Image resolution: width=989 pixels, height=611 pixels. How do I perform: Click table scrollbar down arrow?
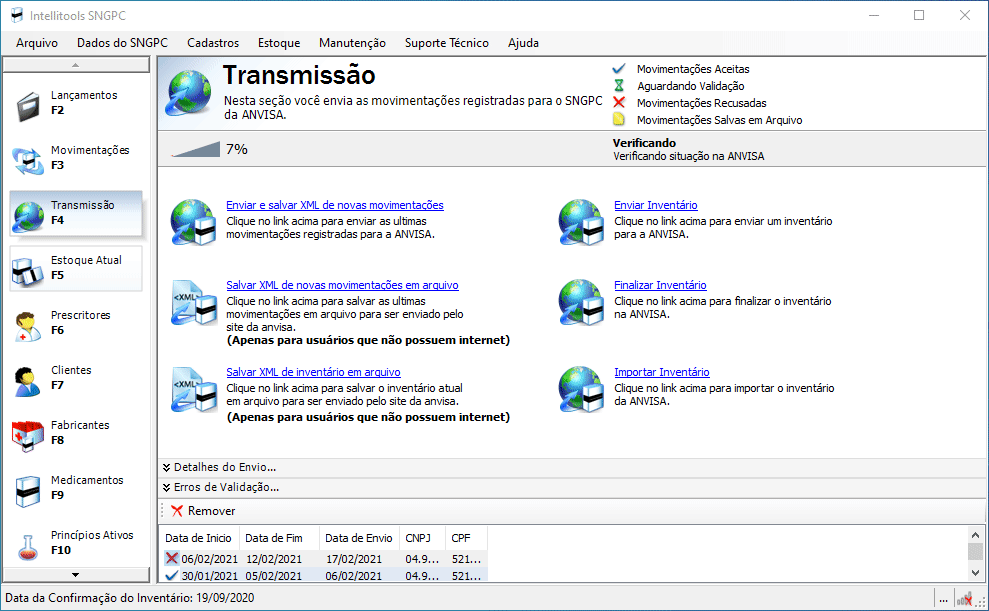tap(975, 573)
